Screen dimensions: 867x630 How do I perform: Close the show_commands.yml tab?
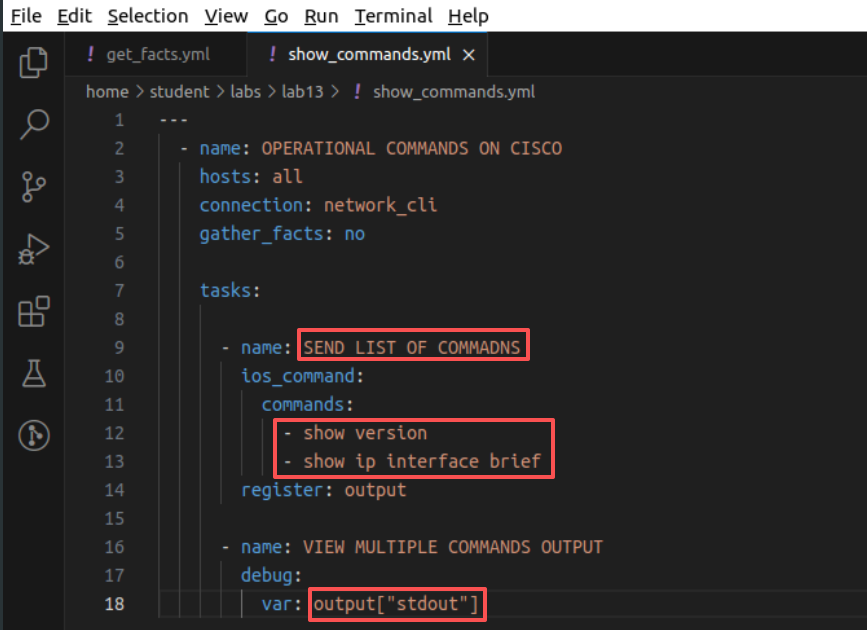(468, 55)
